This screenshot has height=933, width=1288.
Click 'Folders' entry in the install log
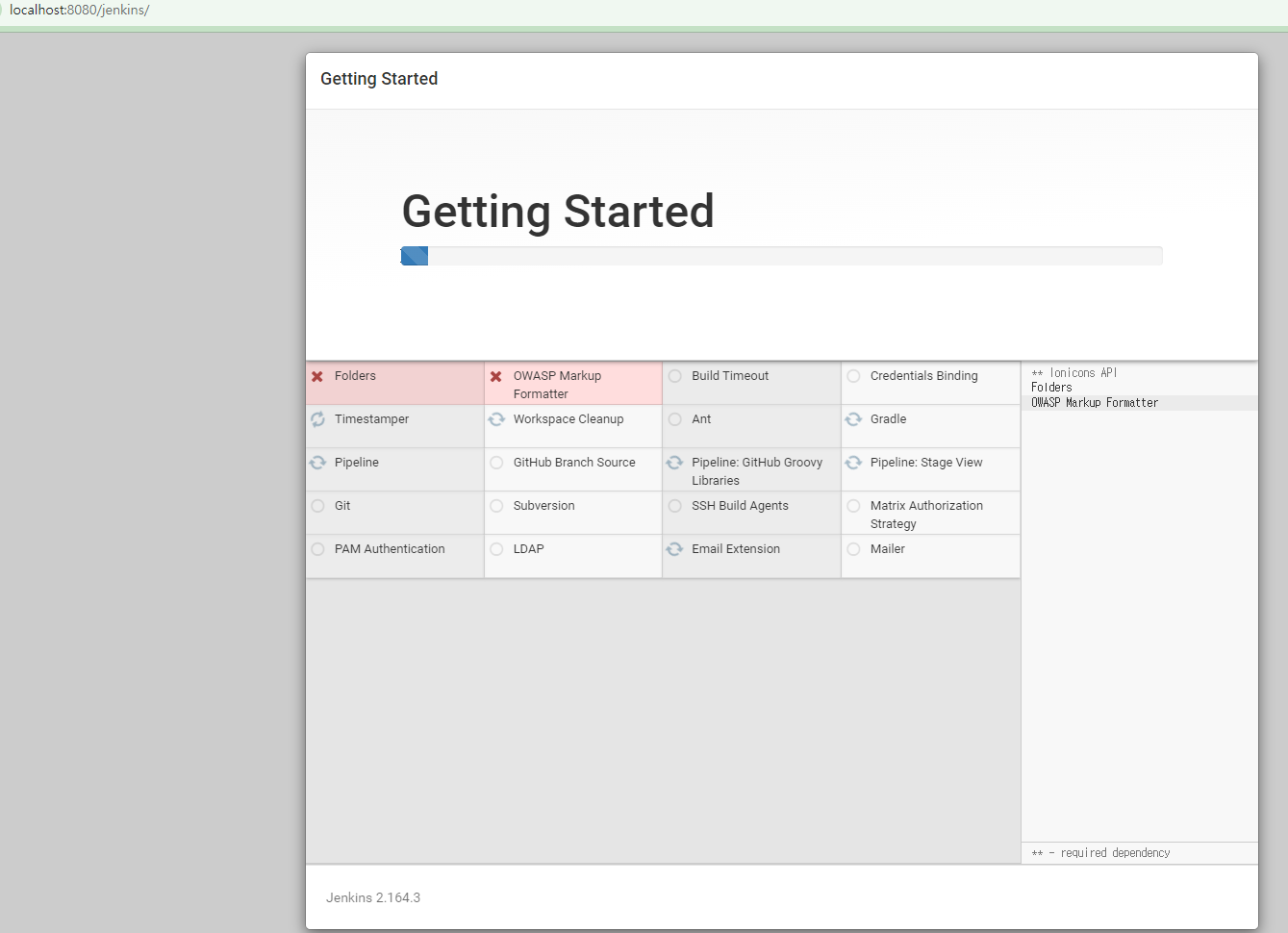1051,388
